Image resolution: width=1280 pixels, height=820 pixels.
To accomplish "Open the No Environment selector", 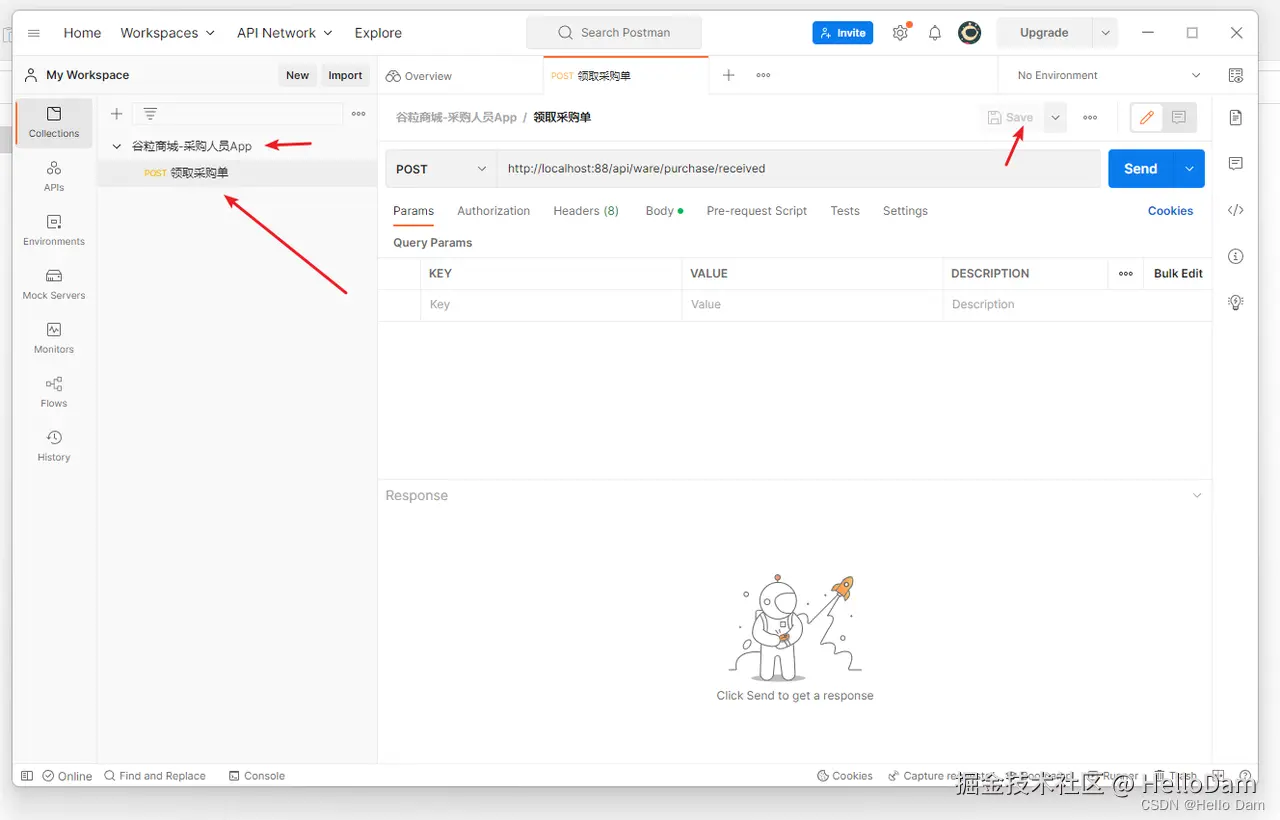I will [x=1108, y=75].
